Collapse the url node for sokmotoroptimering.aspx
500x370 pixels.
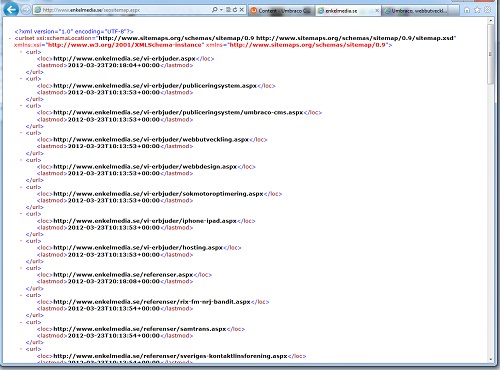(21, 187)
